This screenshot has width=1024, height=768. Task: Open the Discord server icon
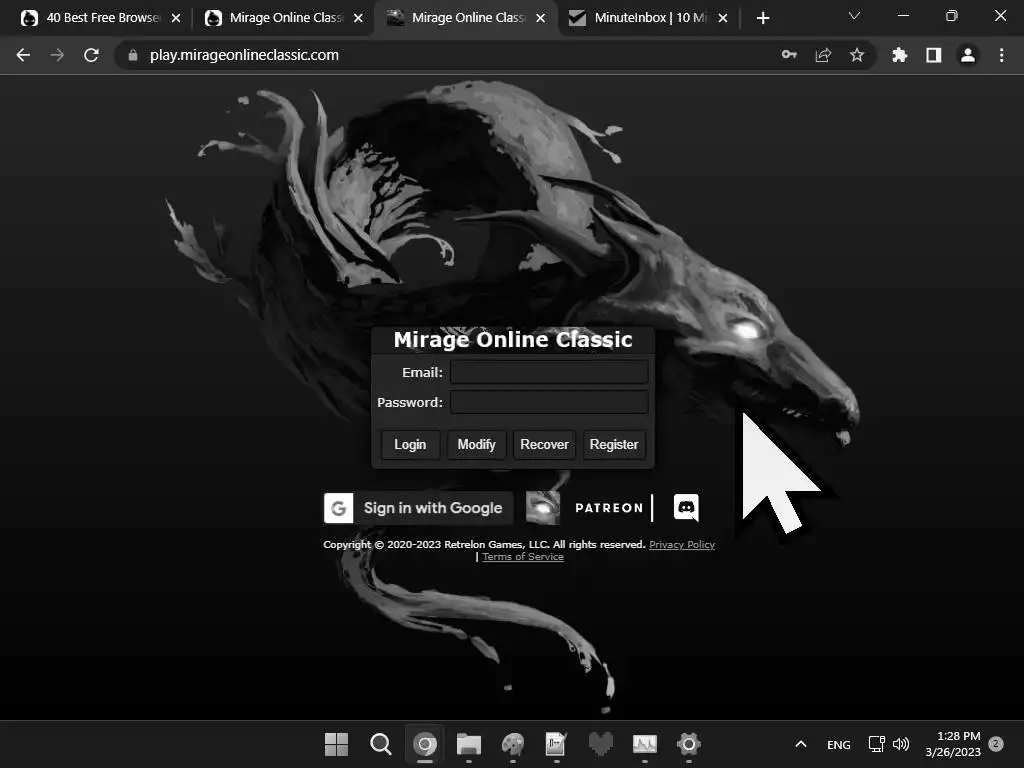[686, 507]
